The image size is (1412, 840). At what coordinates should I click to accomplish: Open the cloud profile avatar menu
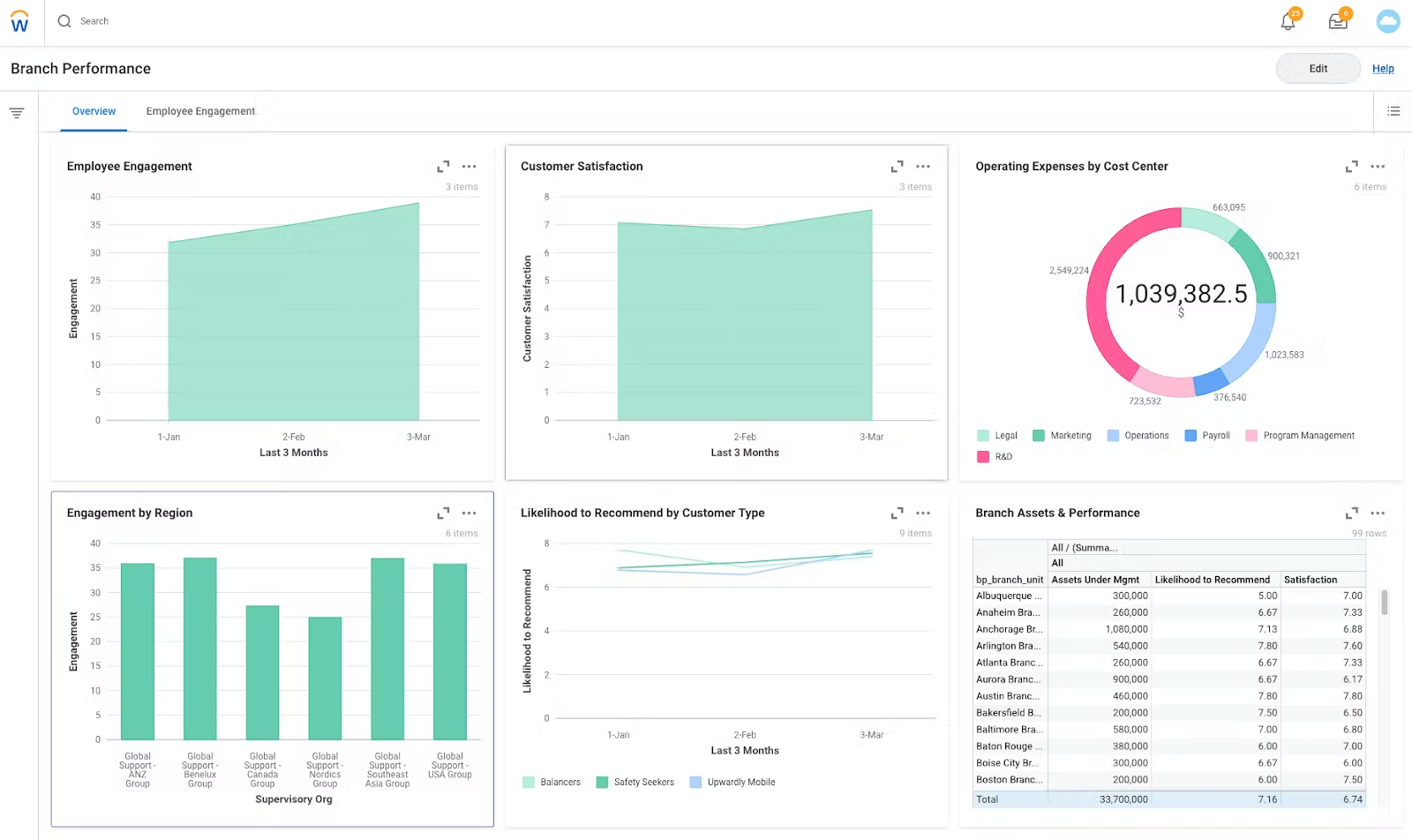[x=1387, y=21]
